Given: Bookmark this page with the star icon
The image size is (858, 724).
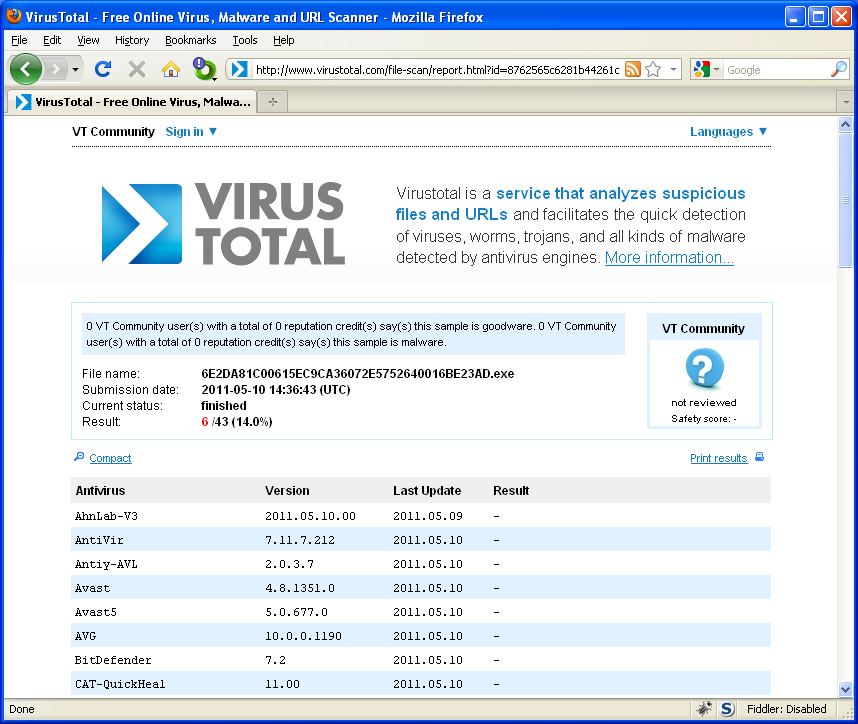Looking at the screenshot, I should coord(653,69).
